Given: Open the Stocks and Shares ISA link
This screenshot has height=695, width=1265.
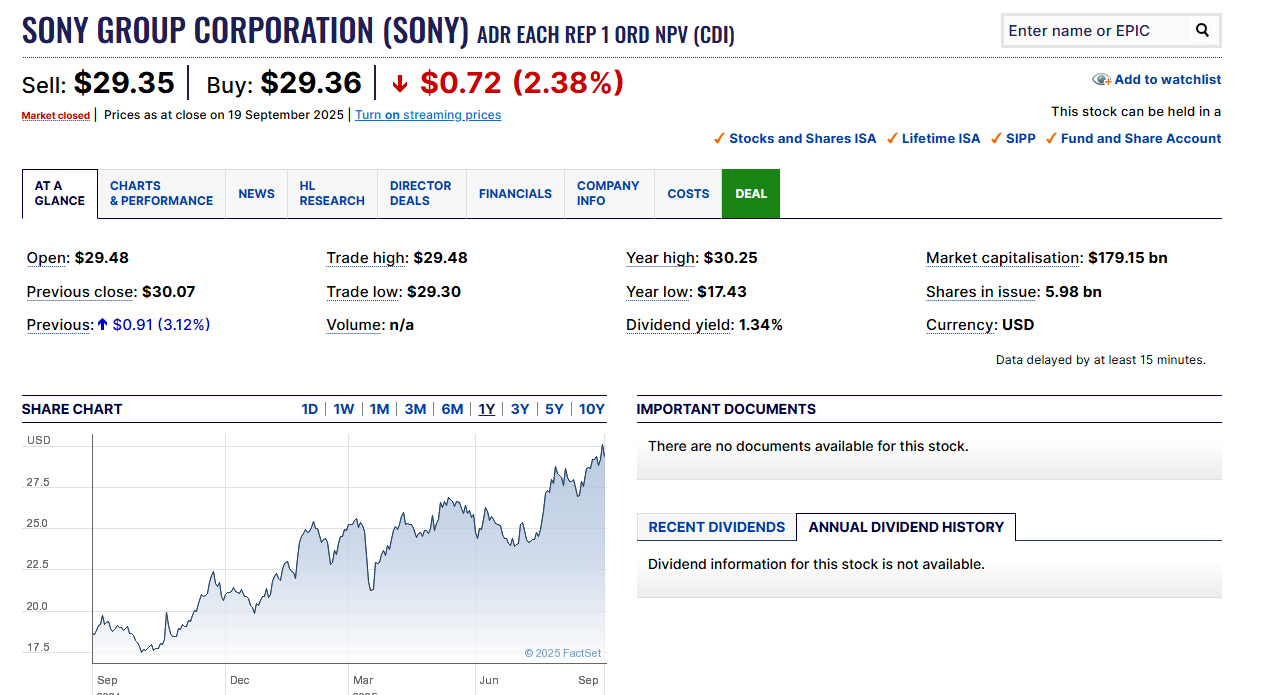Looking at the screenshot, I should (802, 139).
